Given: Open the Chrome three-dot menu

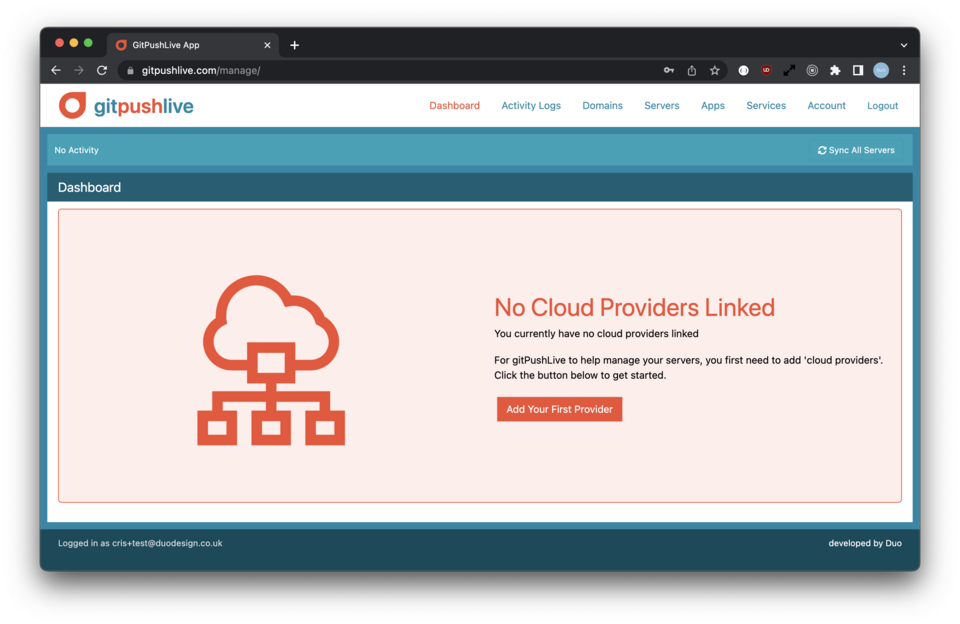Looking at the screenshot, I should 904,70.
